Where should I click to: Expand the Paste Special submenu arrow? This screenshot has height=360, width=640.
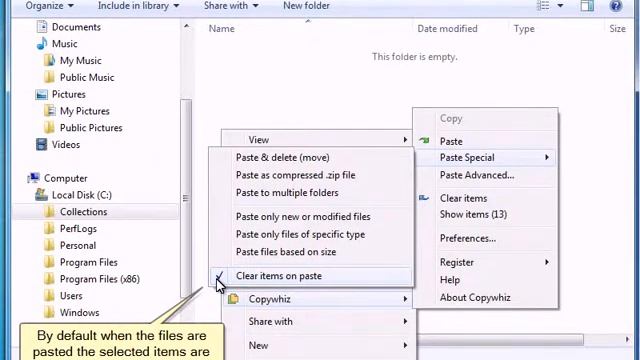[547, 158]
